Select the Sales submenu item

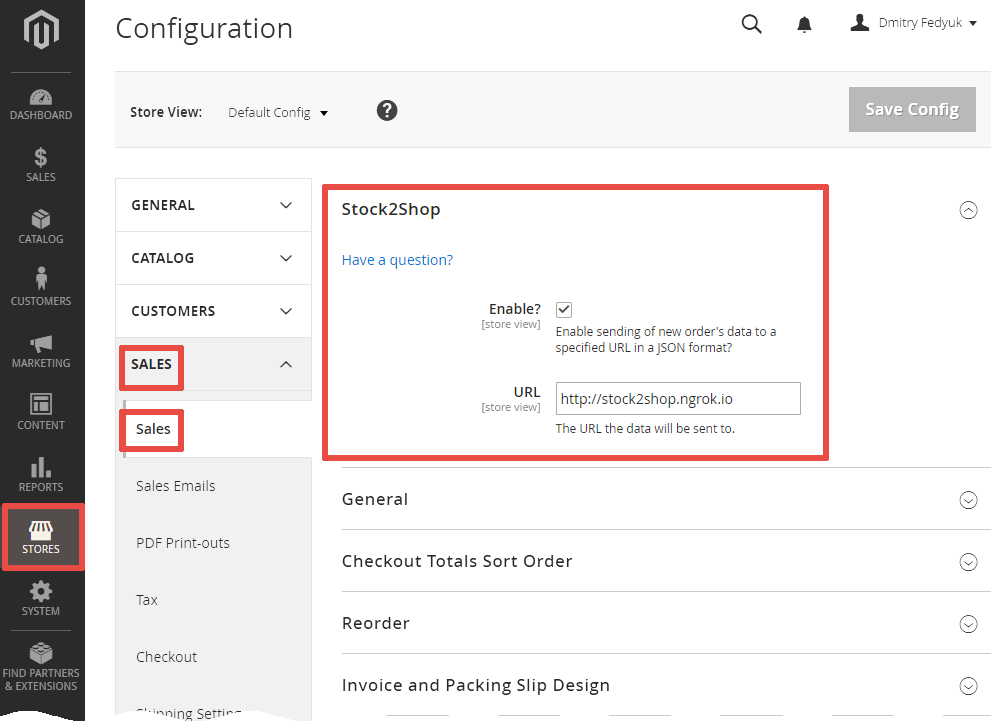[217, 429]
